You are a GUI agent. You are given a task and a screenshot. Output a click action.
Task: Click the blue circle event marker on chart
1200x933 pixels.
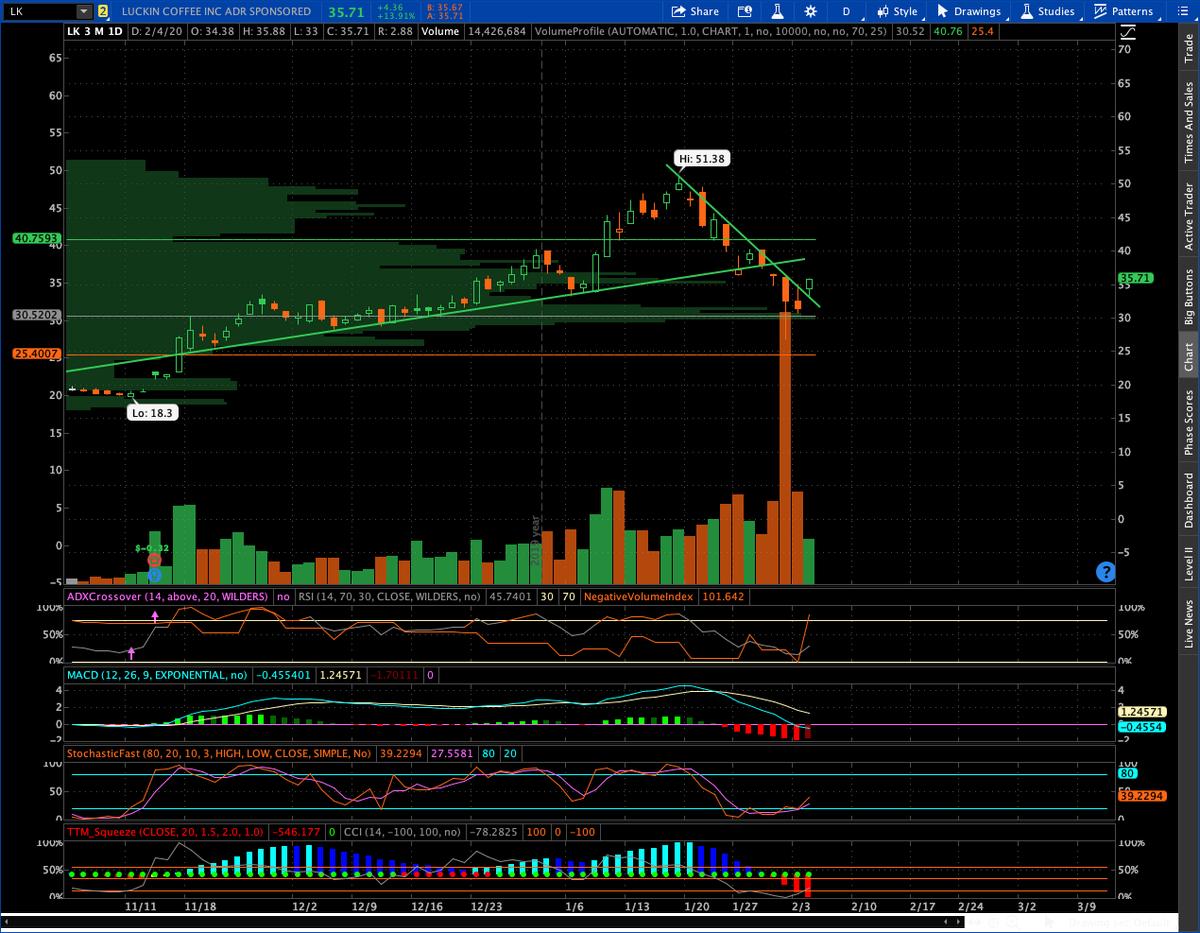pyautogui.click(x=154, y=574)
